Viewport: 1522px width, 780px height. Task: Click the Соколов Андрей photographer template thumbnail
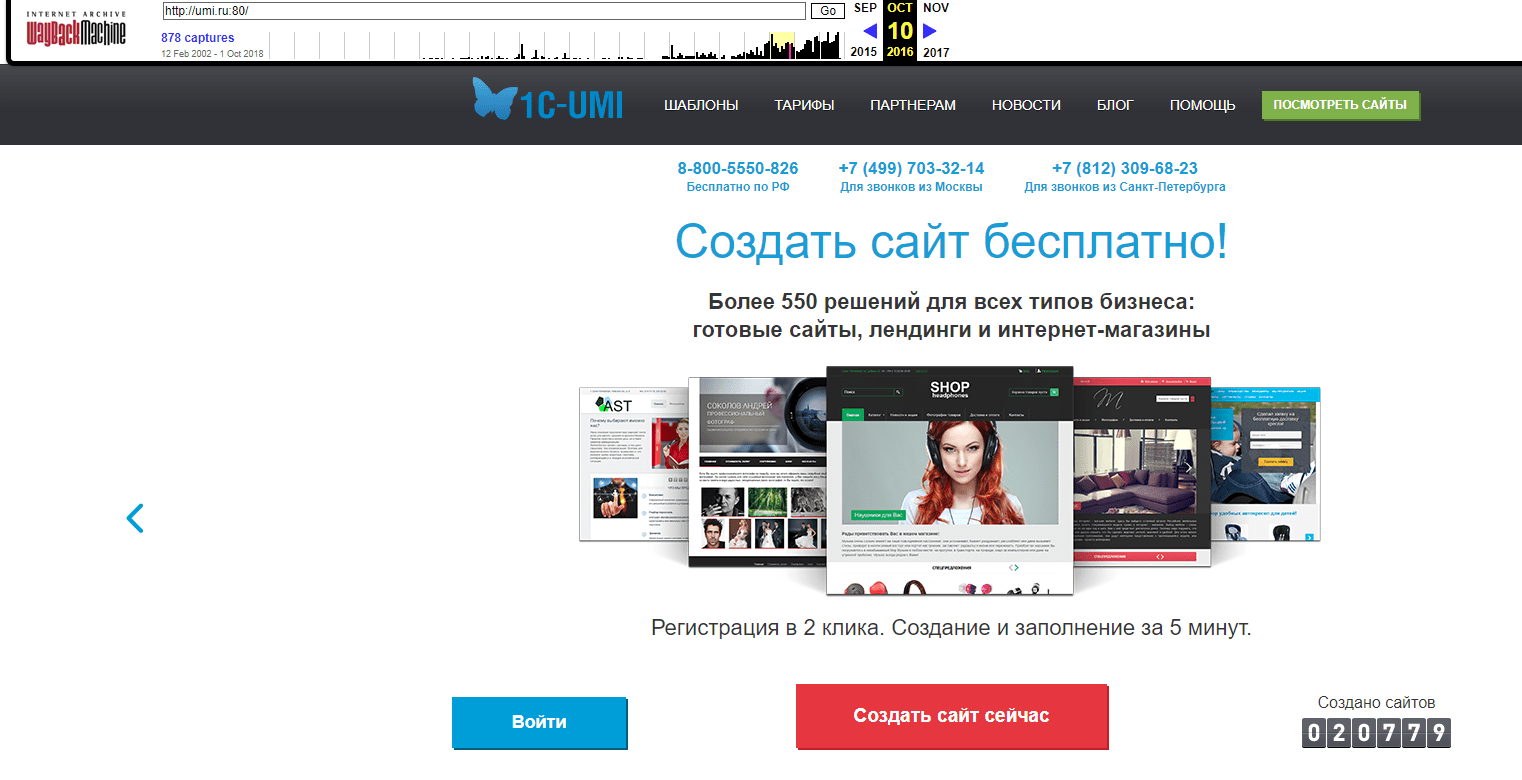point(757,471)
